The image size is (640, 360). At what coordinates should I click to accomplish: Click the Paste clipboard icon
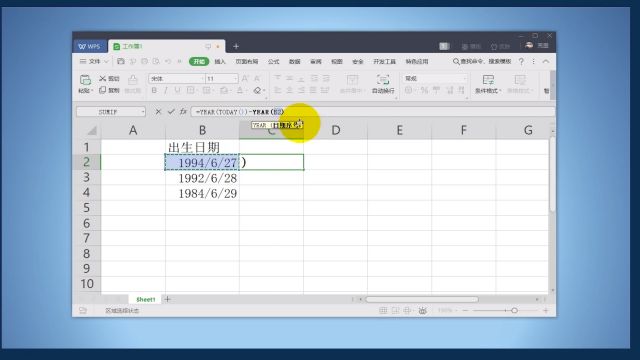pyautogui.click(x=85, y=80)
